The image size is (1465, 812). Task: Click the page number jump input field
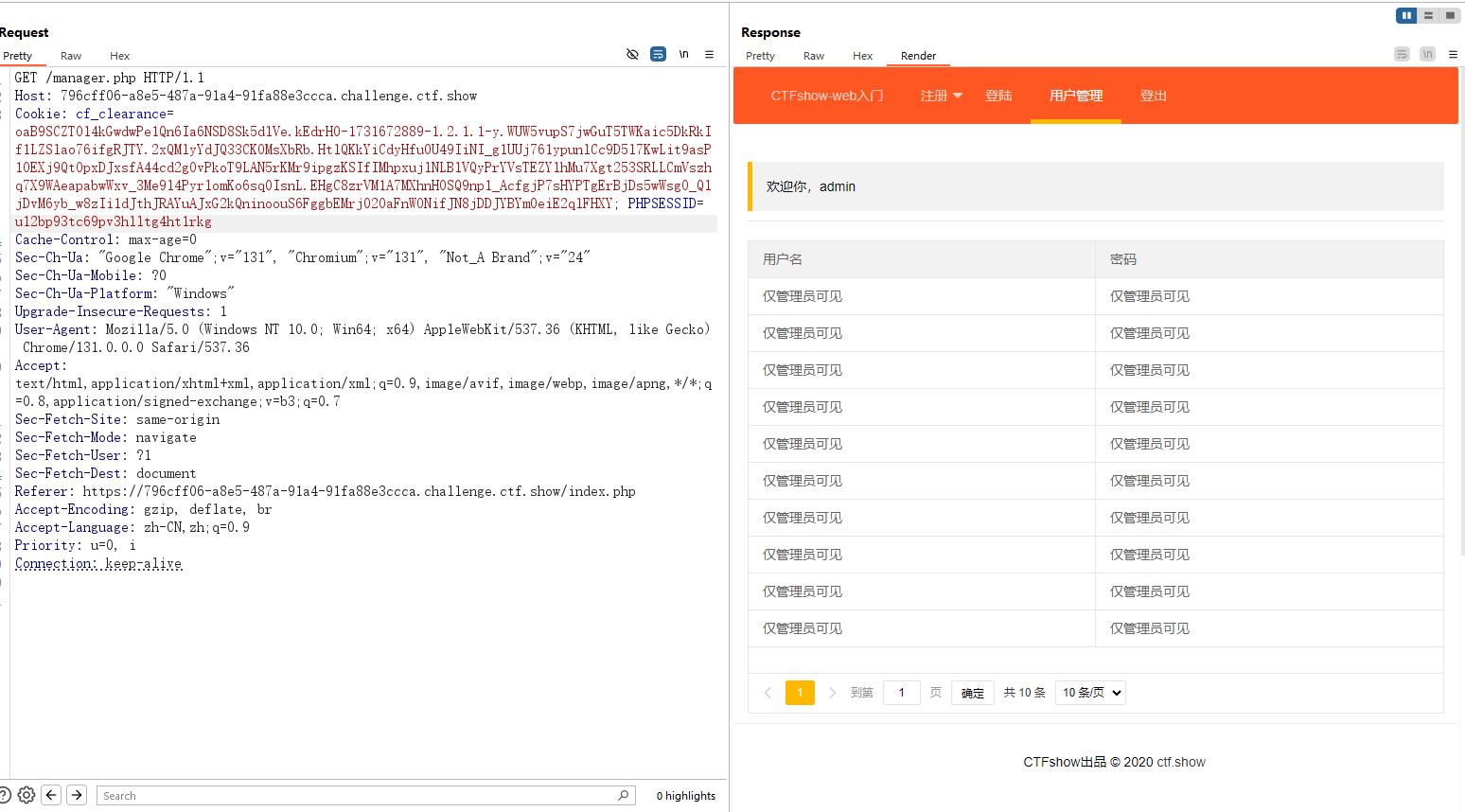point(901,693)
